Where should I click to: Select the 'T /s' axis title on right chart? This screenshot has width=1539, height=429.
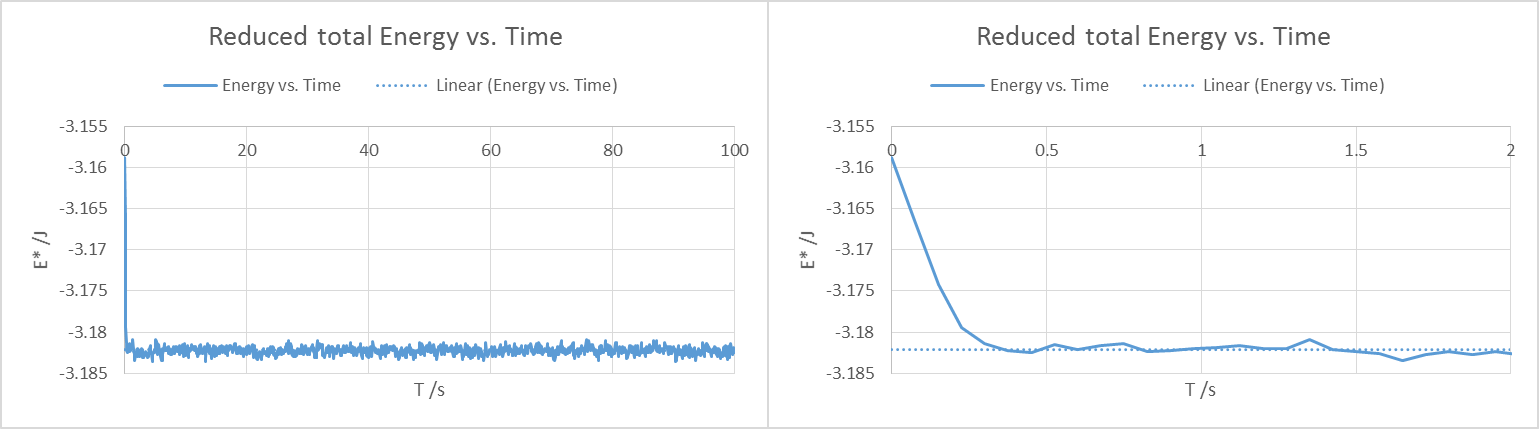click(1199, 391)
